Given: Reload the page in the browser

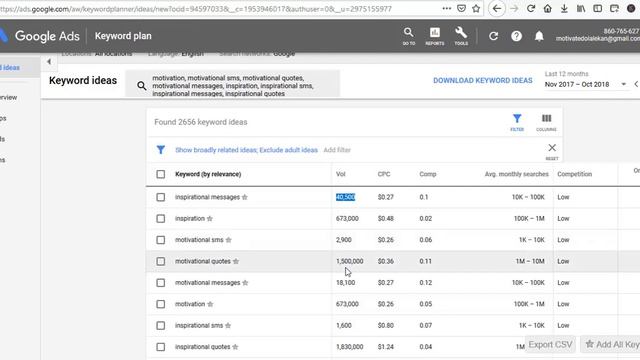Looking at the screenshot, I should point(531,9).
